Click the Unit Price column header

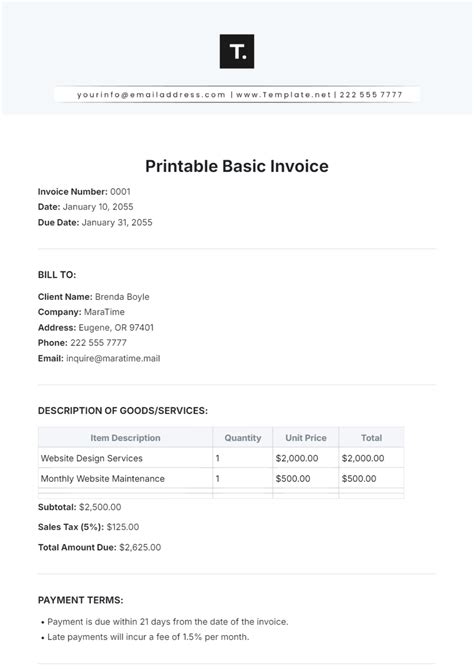[x=306, y=438]
